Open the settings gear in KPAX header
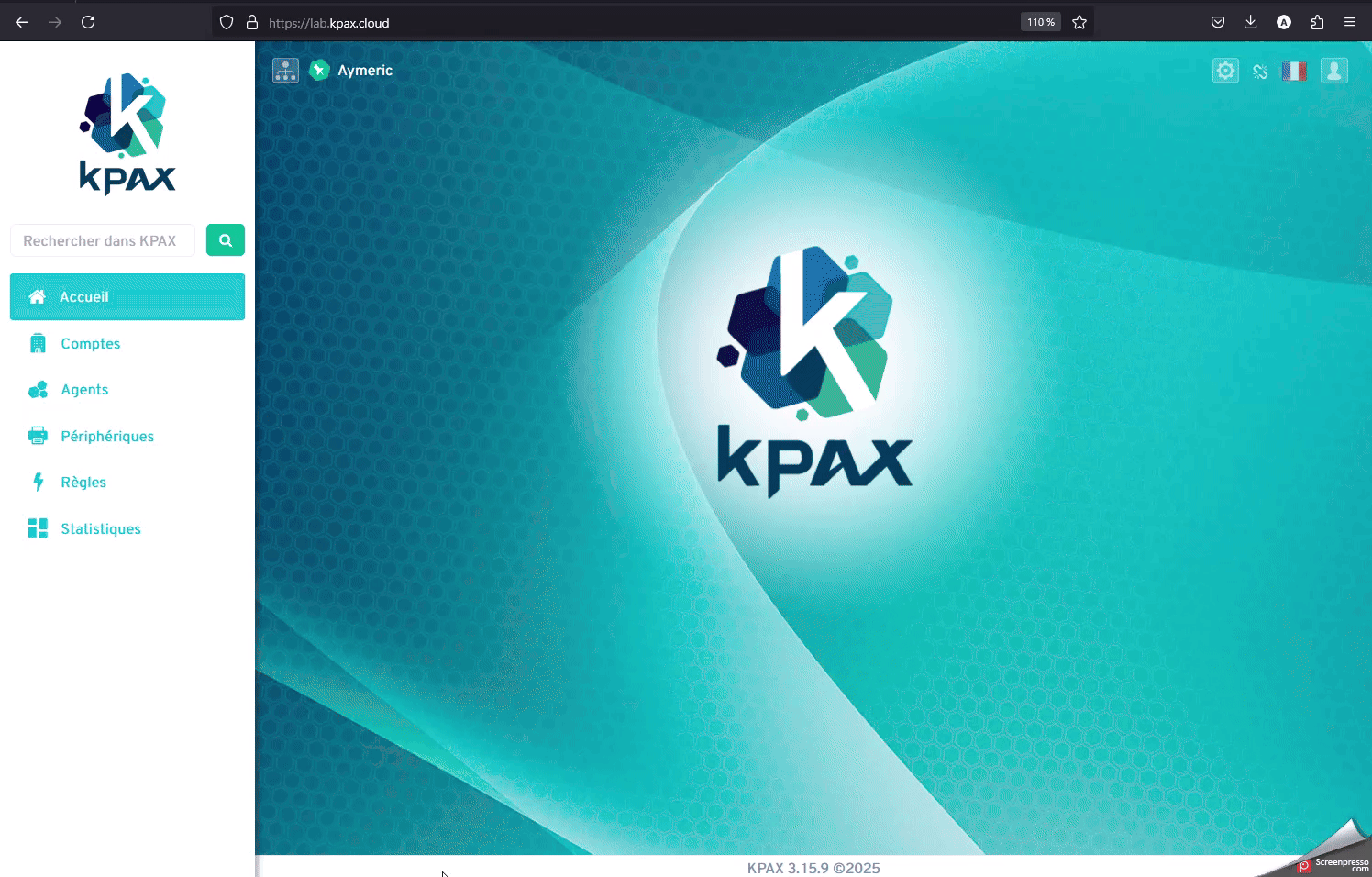1372x877 pixels. click(1225, 71)
